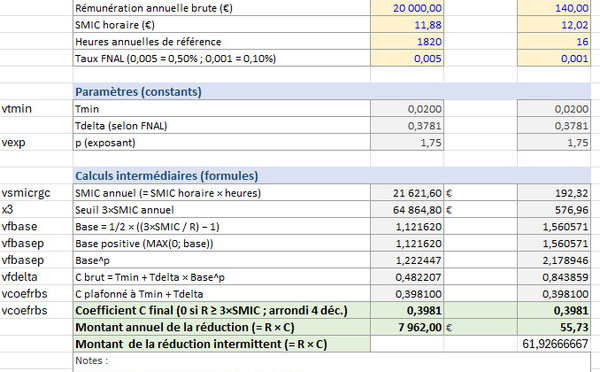Click the SMIC annuel value 21 621,60

click(x=407, y=193)
